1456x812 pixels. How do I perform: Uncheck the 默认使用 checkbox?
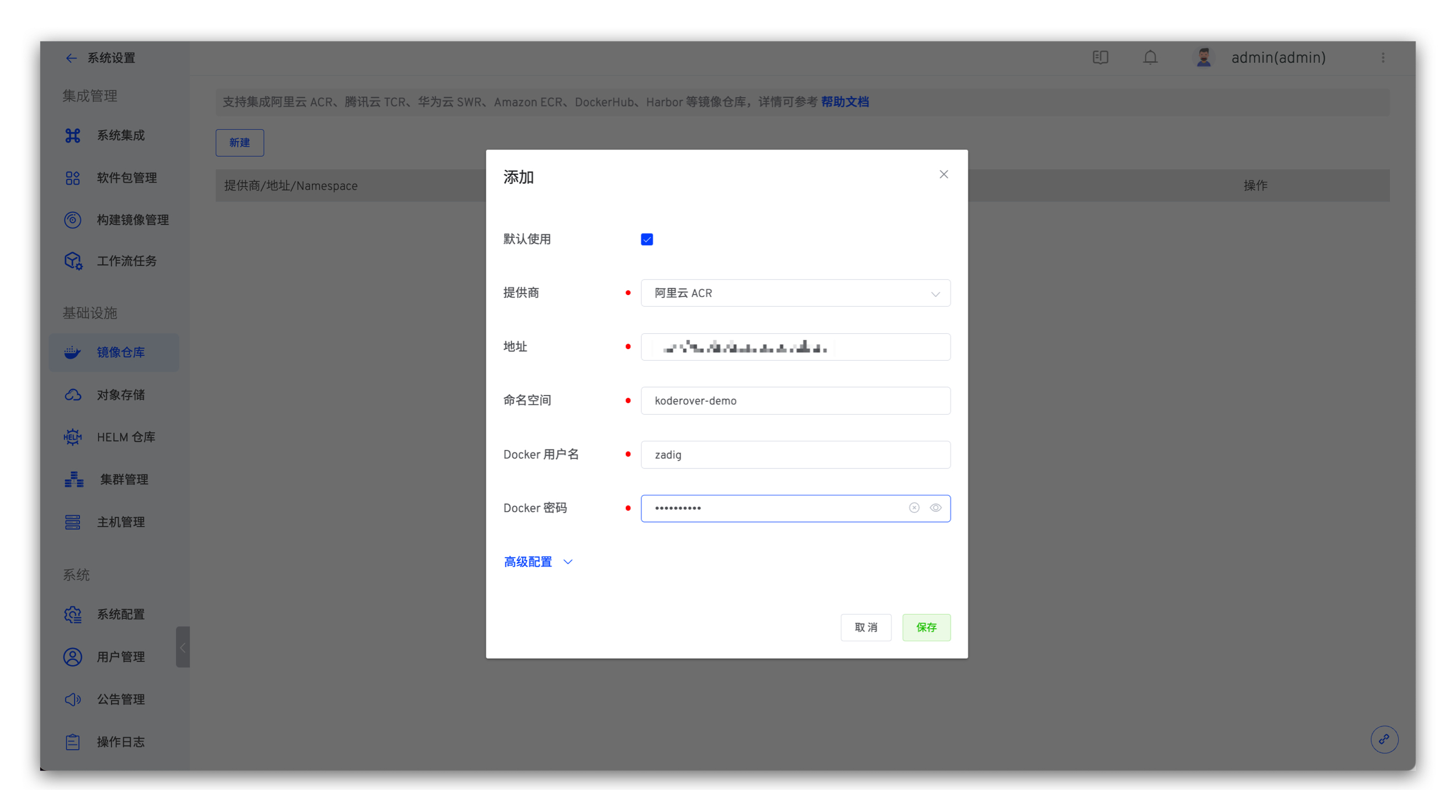(x=647, y=239)
